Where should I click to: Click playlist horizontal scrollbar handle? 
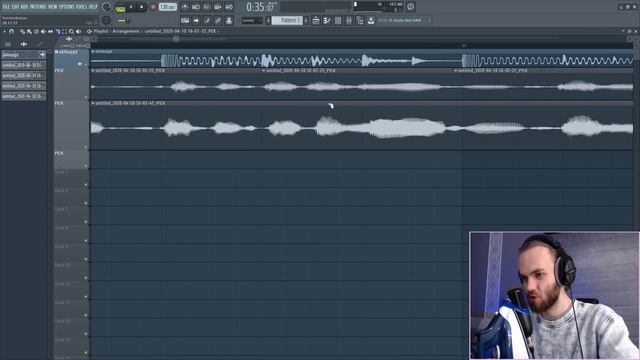(176, 39)
